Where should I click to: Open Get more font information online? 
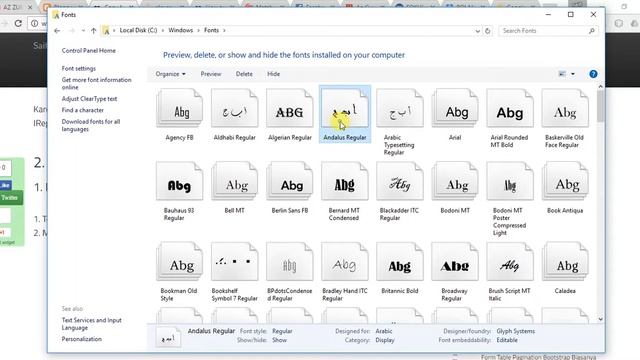96,84
